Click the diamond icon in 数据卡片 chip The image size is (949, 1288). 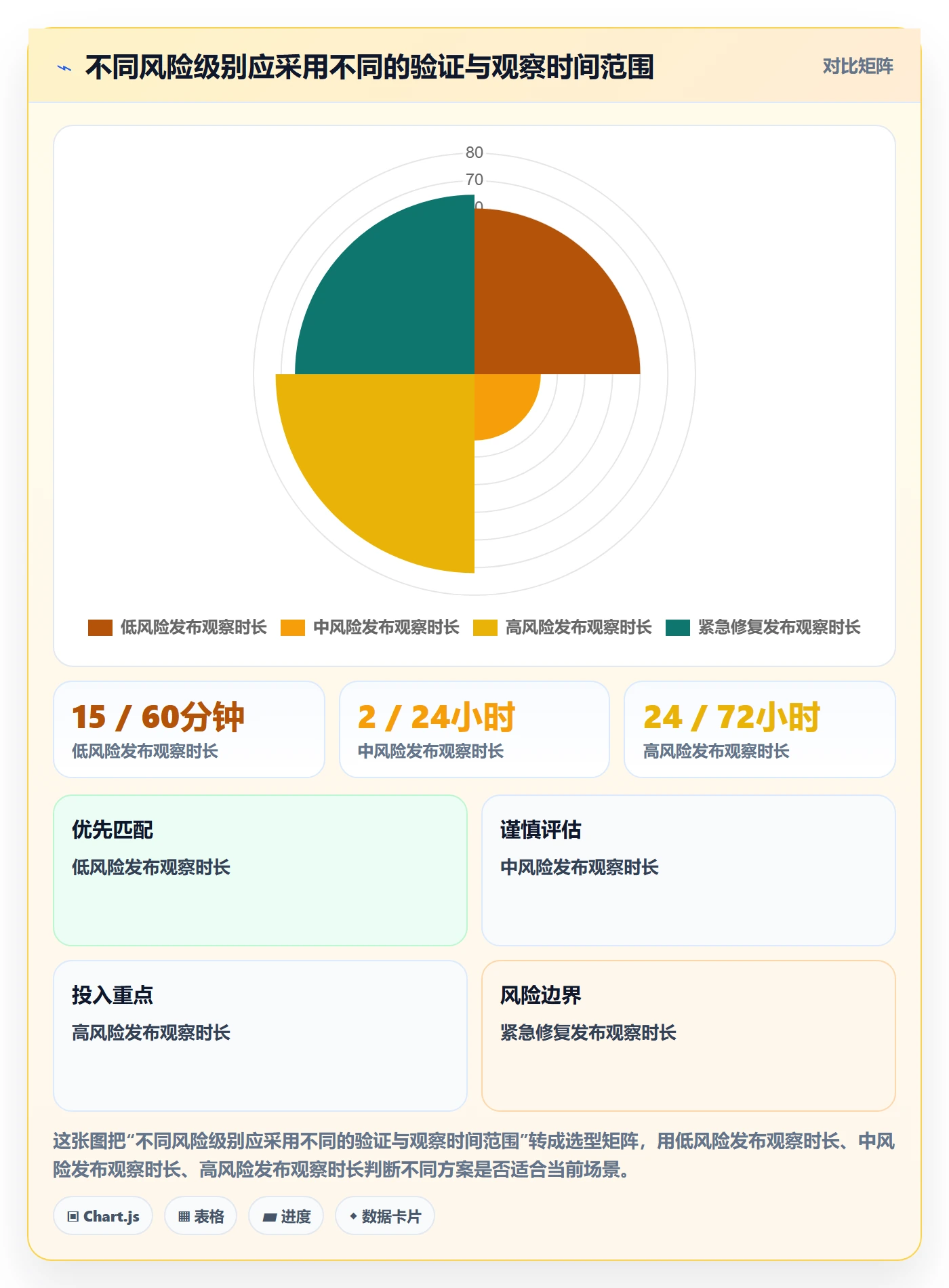[x=353, y=1217]
